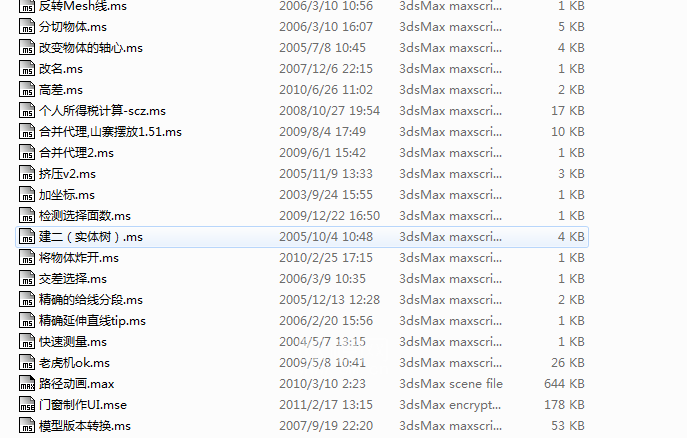The height and width of the screenshot is (438, 687).
Task: Click the max scene icon for 路径动画.max
Action: coord(27,384)
